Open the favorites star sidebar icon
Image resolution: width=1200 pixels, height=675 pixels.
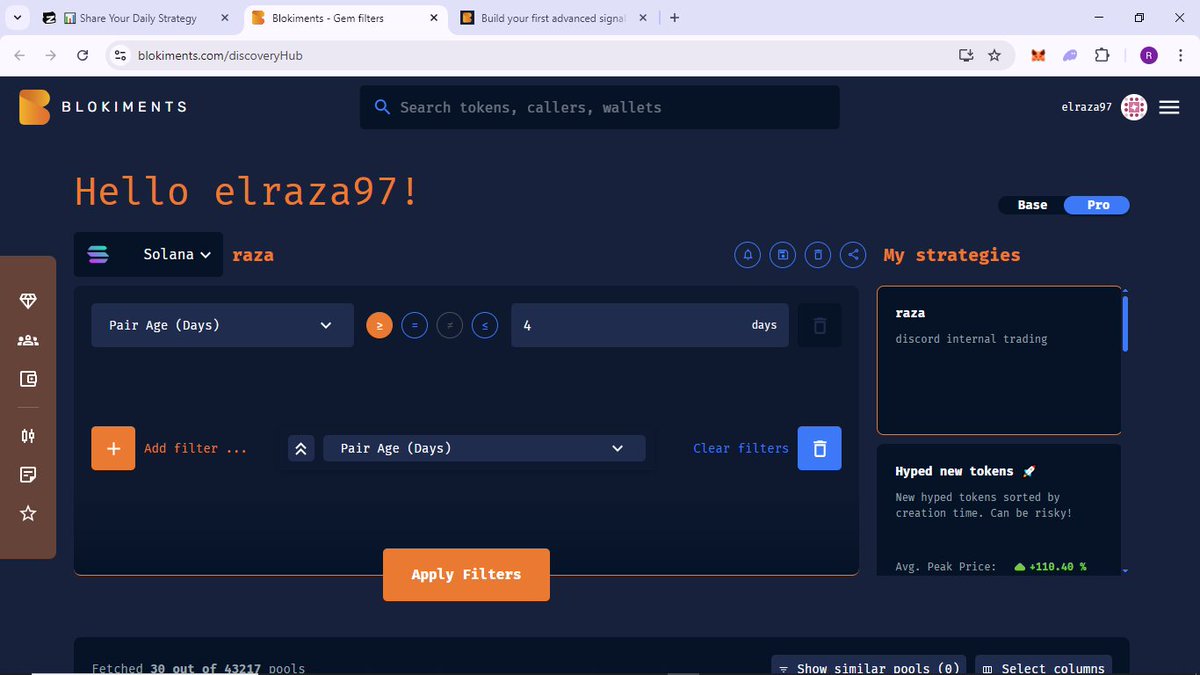pyautogui.click(x=28, y=513)
